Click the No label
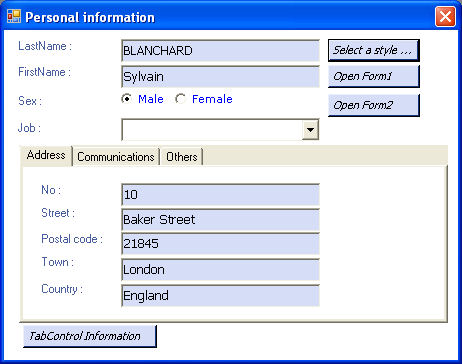The width and height of the screenshot is (462, 364). point(51,190)
